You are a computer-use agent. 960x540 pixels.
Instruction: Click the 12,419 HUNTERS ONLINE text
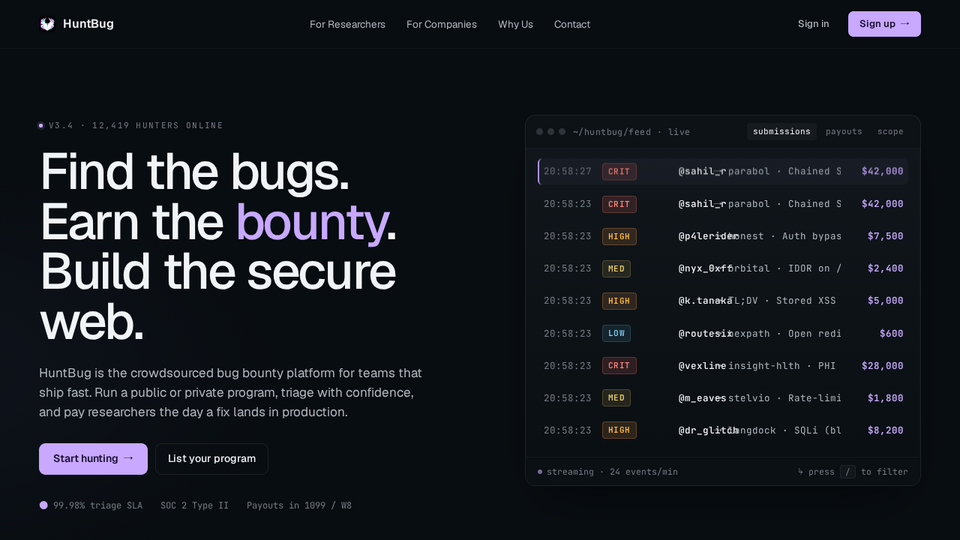click(157, 126)
